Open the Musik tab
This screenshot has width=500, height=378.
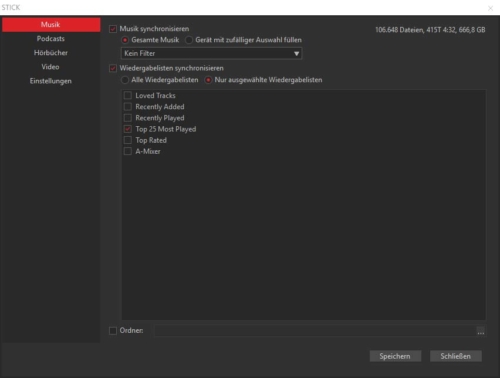click(x=51, y=25)
